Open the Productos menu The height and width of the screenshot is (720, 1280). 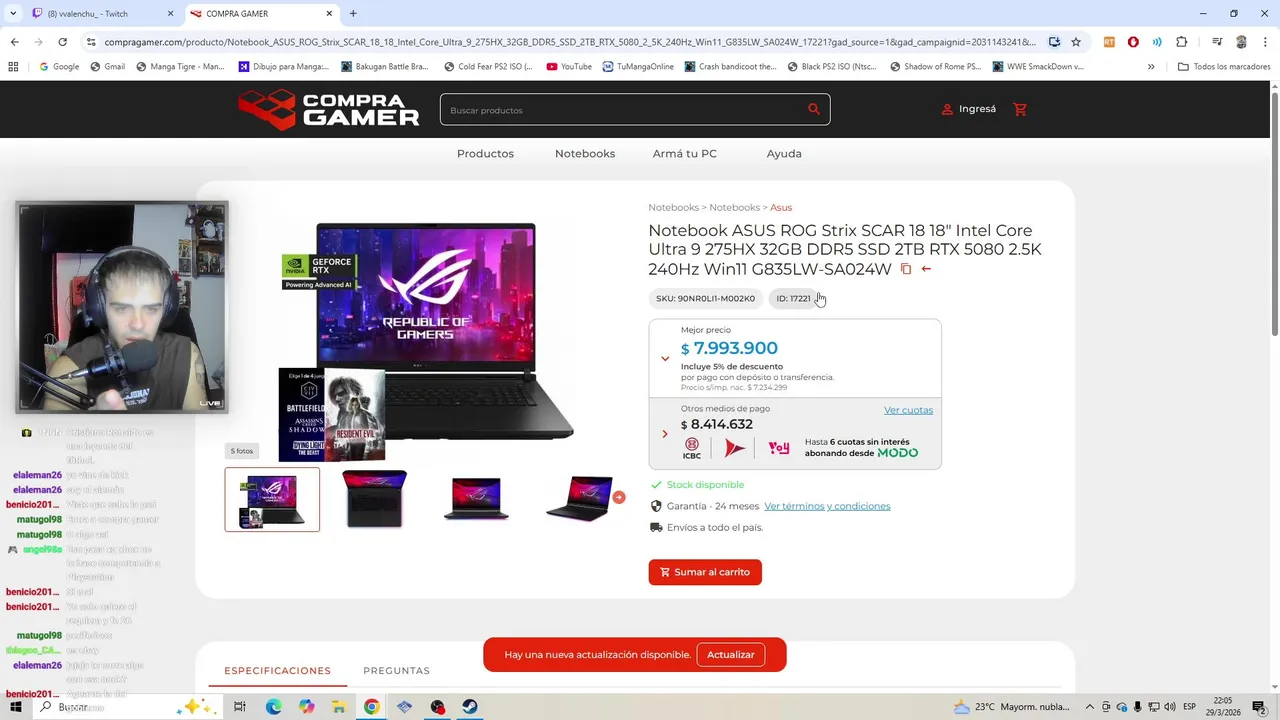click(485, 153)
